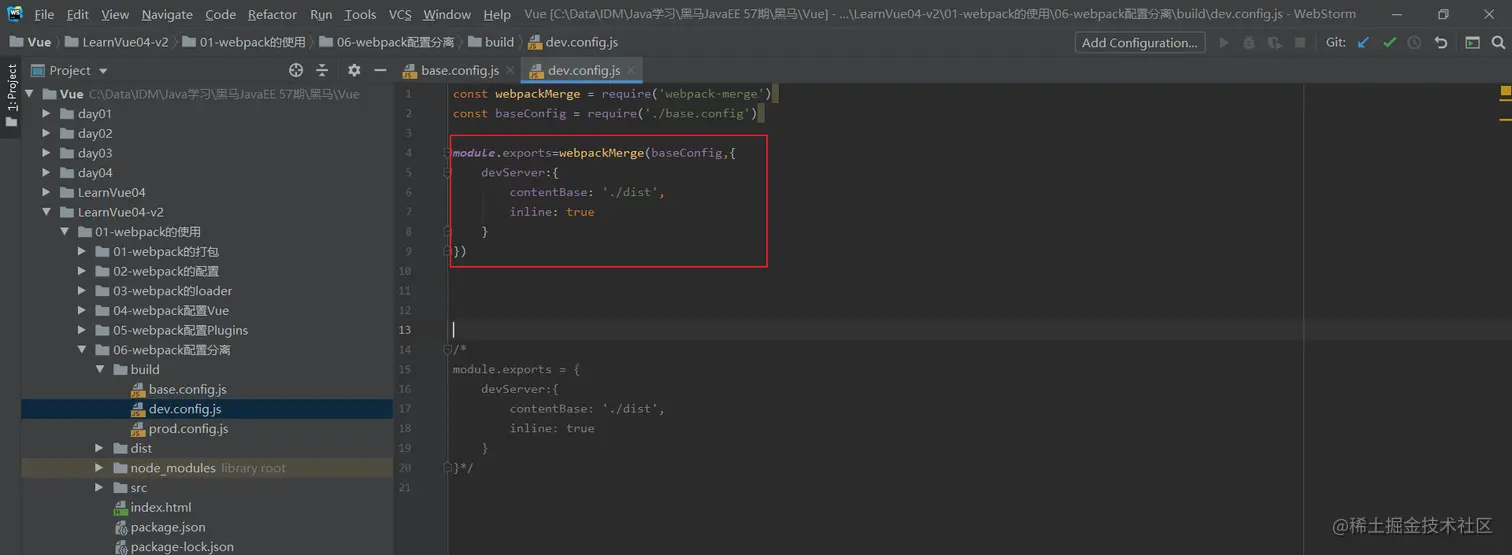Close the dev.config.js editor tab
This screenshot has height=555, width=1512.
coord(631,70)
